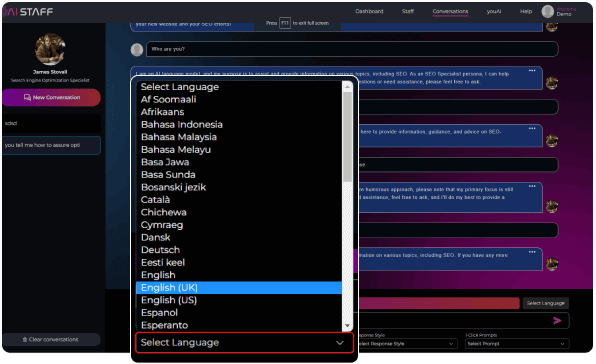Choose Basa Sunda language option
596x364 pixels.
tap(239, 175)
